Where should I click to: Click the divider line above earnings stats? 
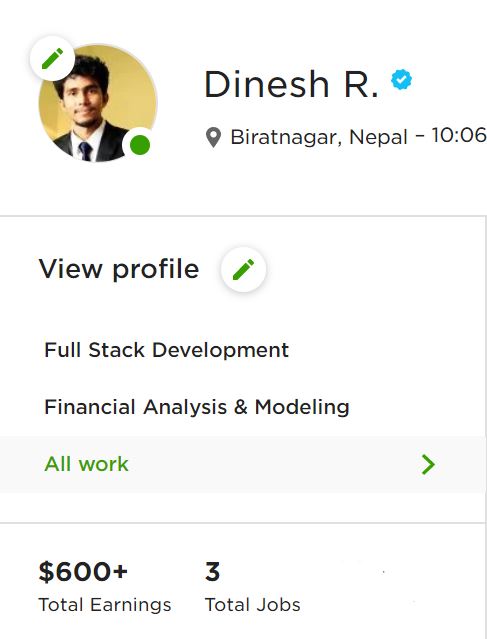[x=243, y=522]
